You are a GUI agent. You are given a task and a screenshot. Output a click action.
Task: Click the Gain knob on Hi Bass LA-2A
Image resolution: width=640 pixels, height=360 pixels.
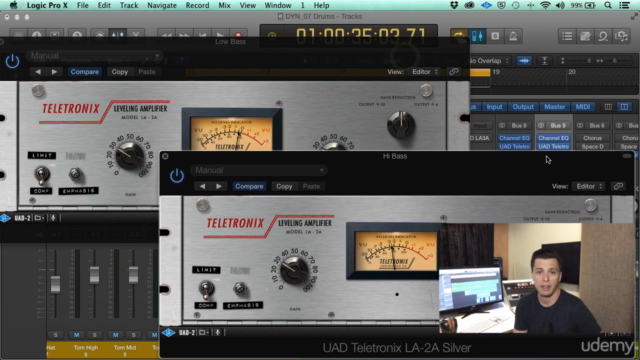tap(293, 271)
